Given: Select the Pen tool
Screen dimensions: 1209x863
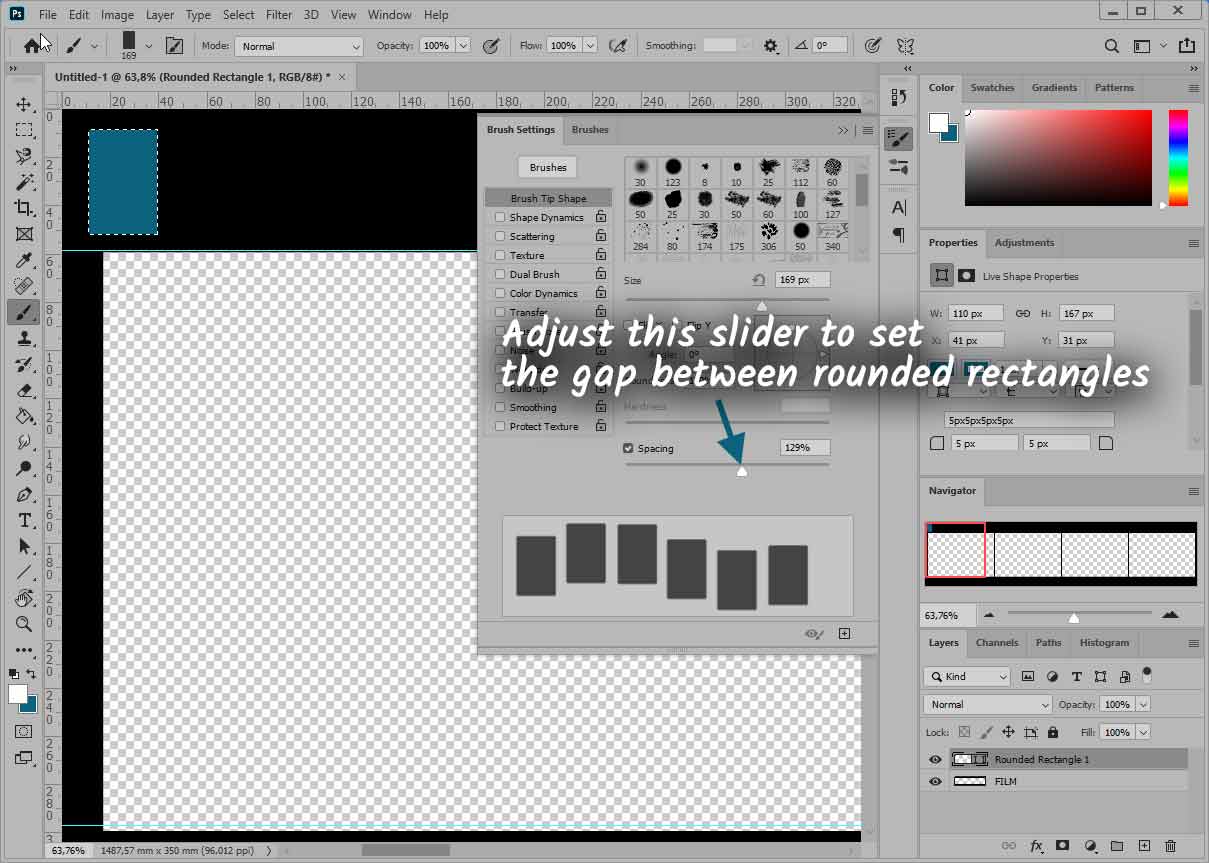Looking at the screenshot, I should (x=24, y=494).
